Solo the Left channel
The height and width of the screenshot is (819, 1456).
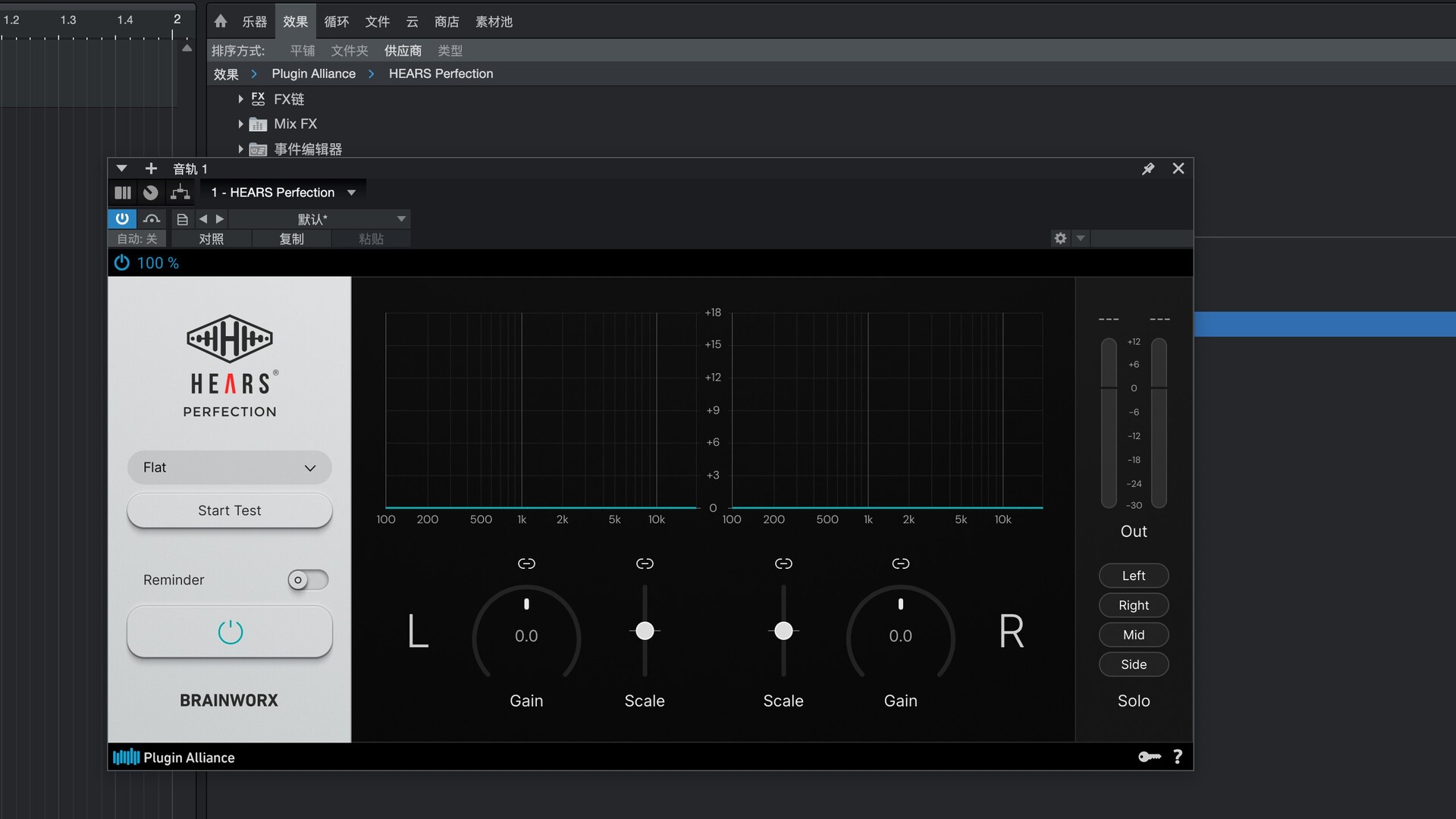click(1134, 576)
